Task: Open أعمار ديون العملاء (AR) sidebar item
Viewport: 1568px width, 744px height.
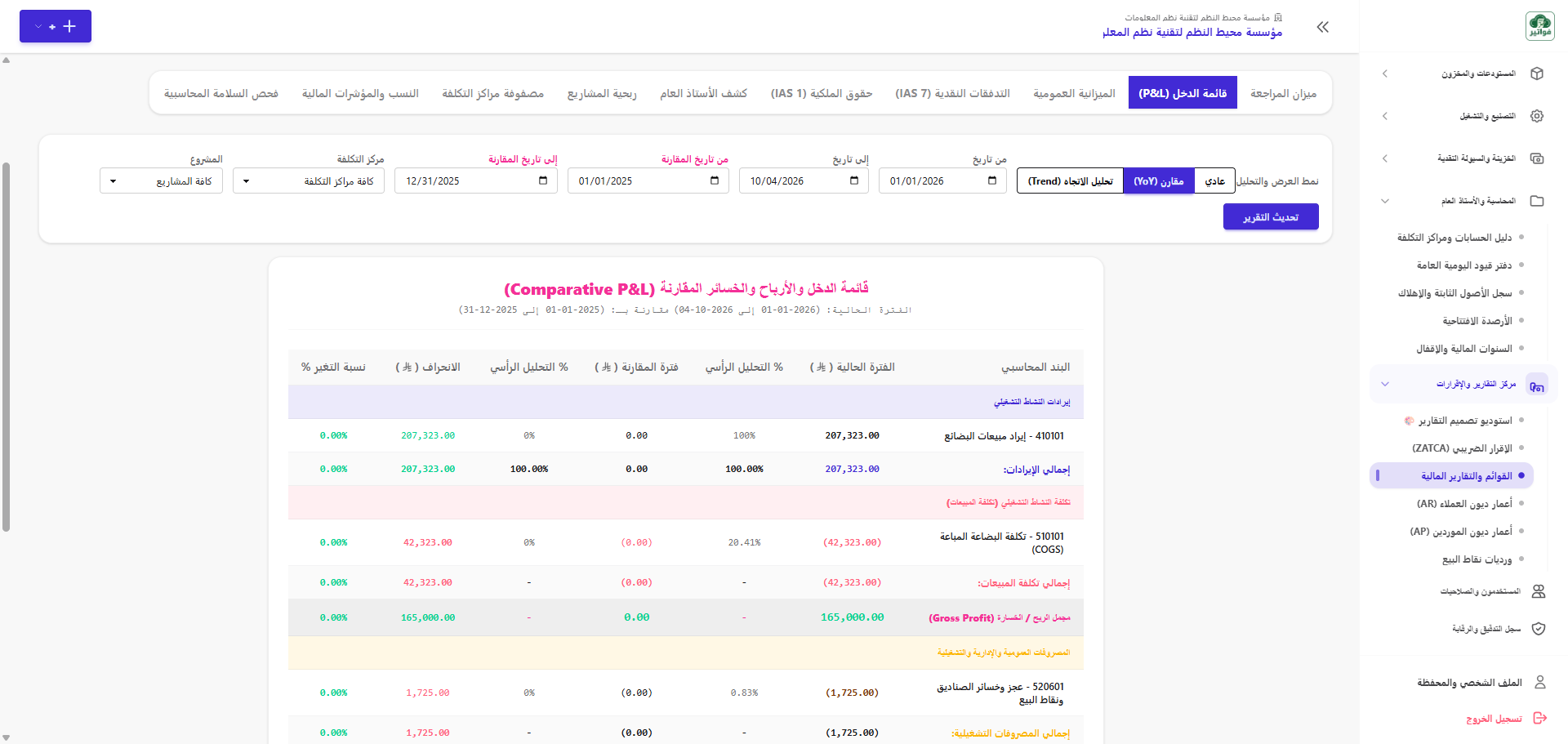Action: tap(1464, 504)
